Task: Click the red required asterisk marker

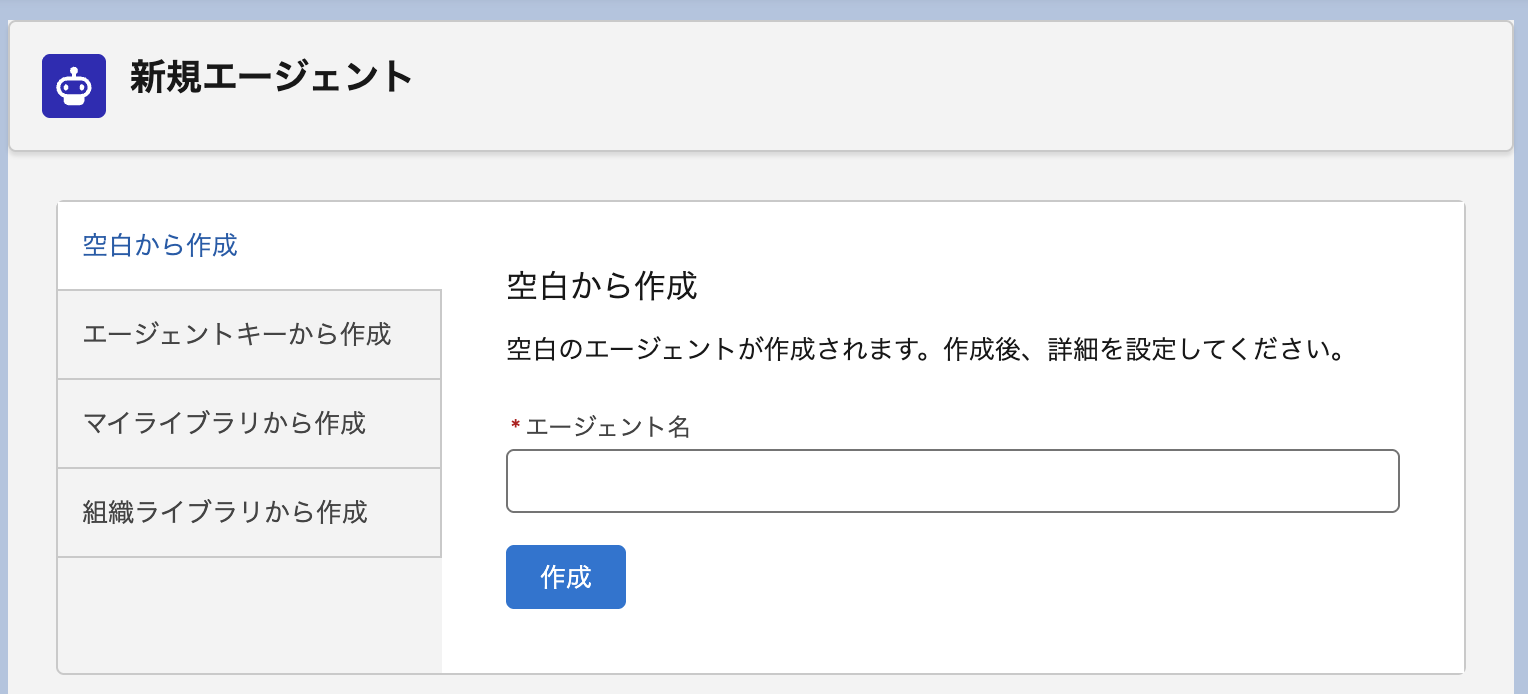Action: pos(515,427)
